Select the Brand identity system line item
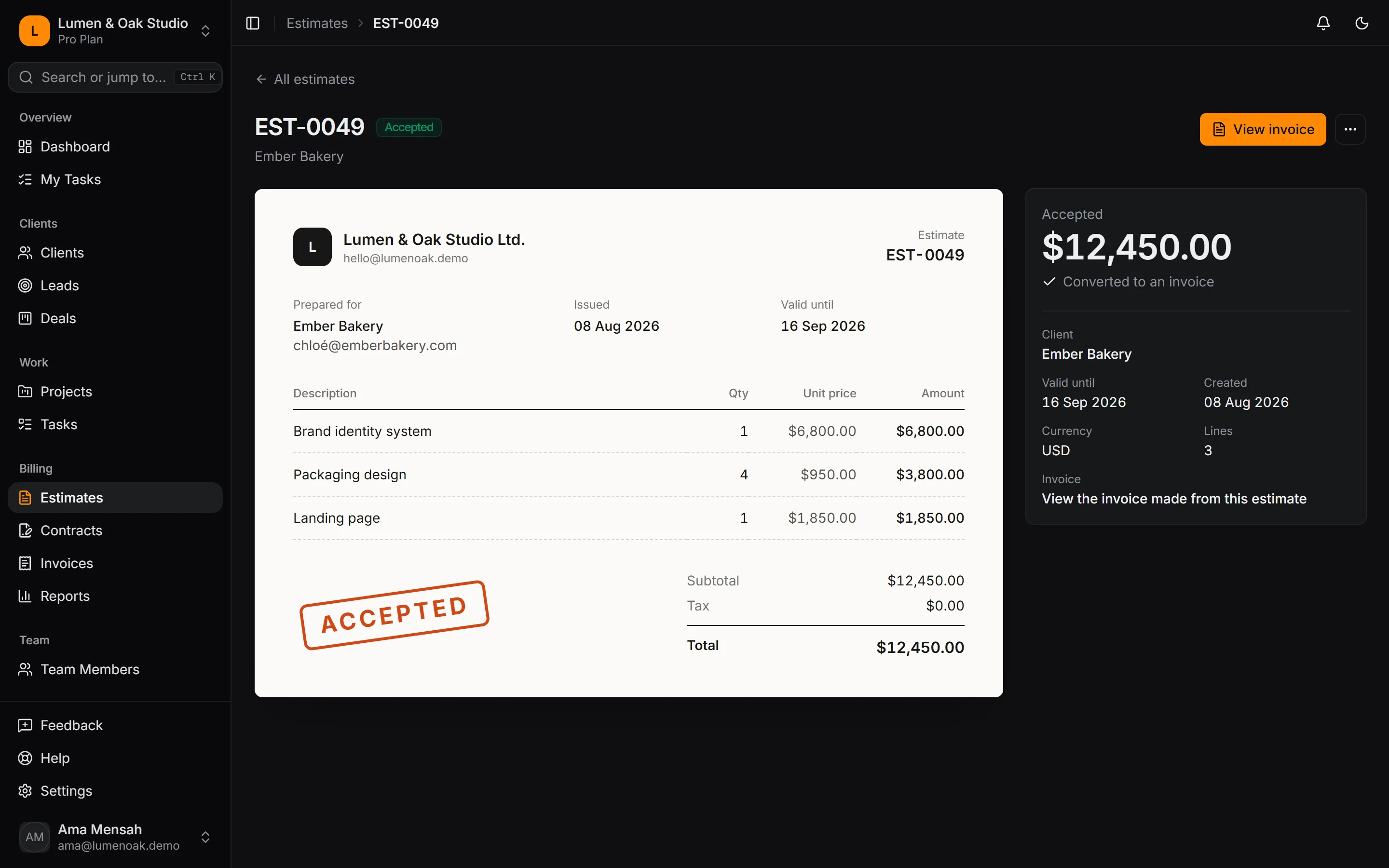Screen dimensions: 1389x868 point(628,431)
